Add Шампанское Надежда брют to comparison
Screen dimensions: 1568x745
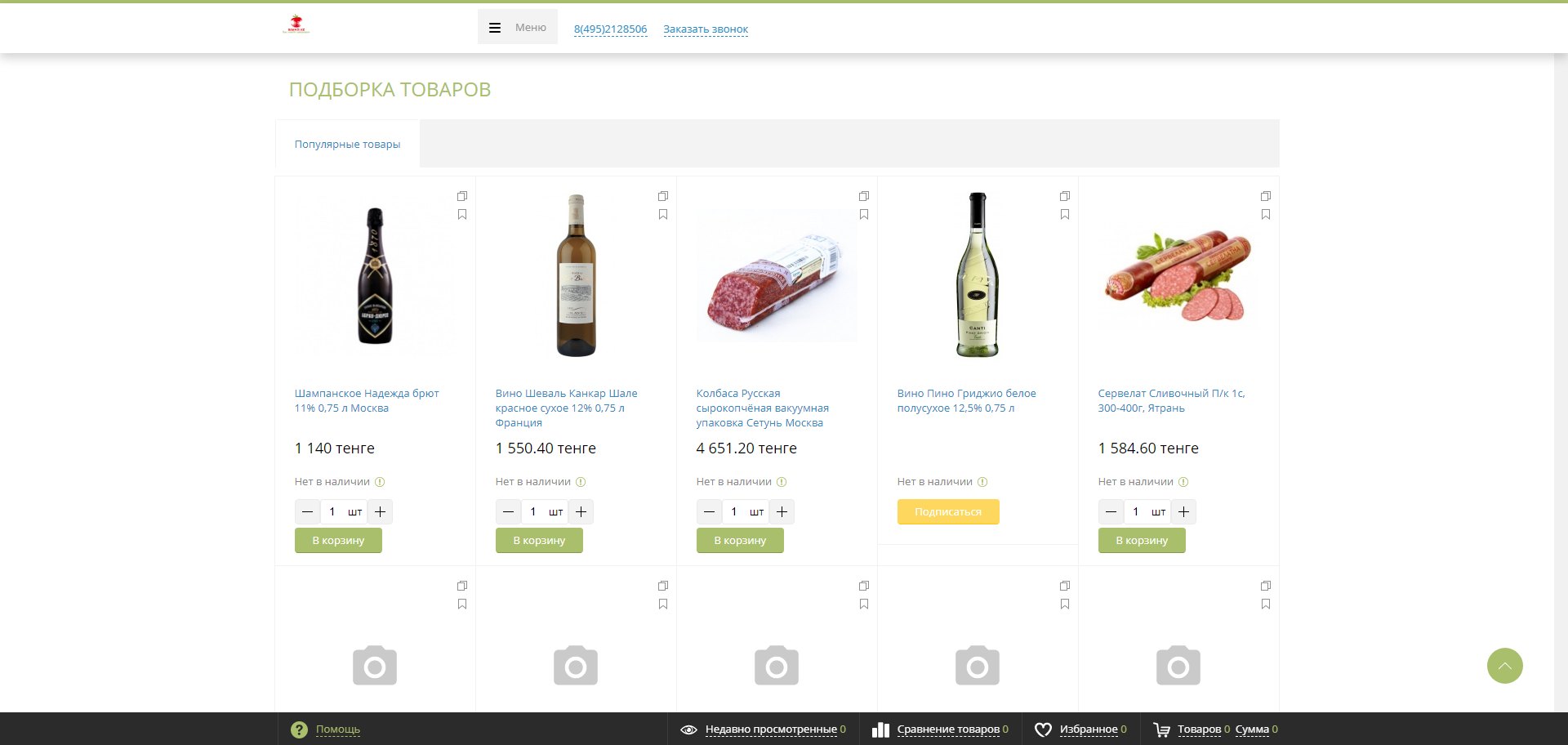pyautogui.click(x=462, y=196)
